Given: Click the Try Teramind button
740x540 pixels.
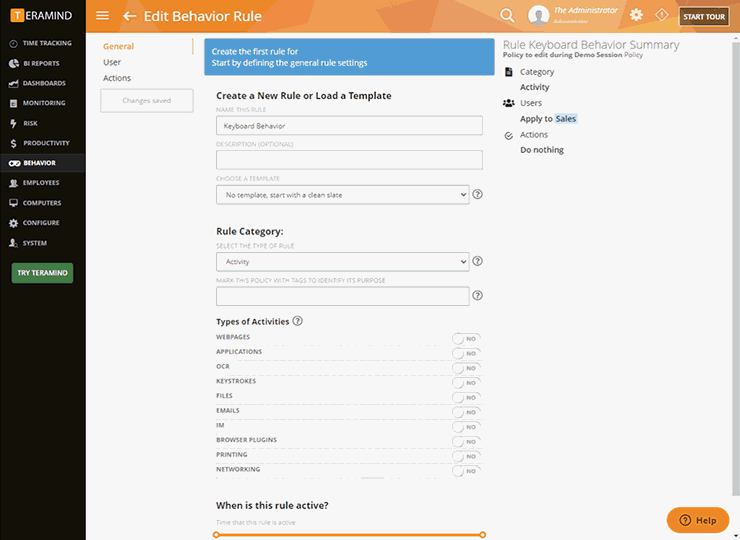Looking at the screenshot, I should (42, 273).
